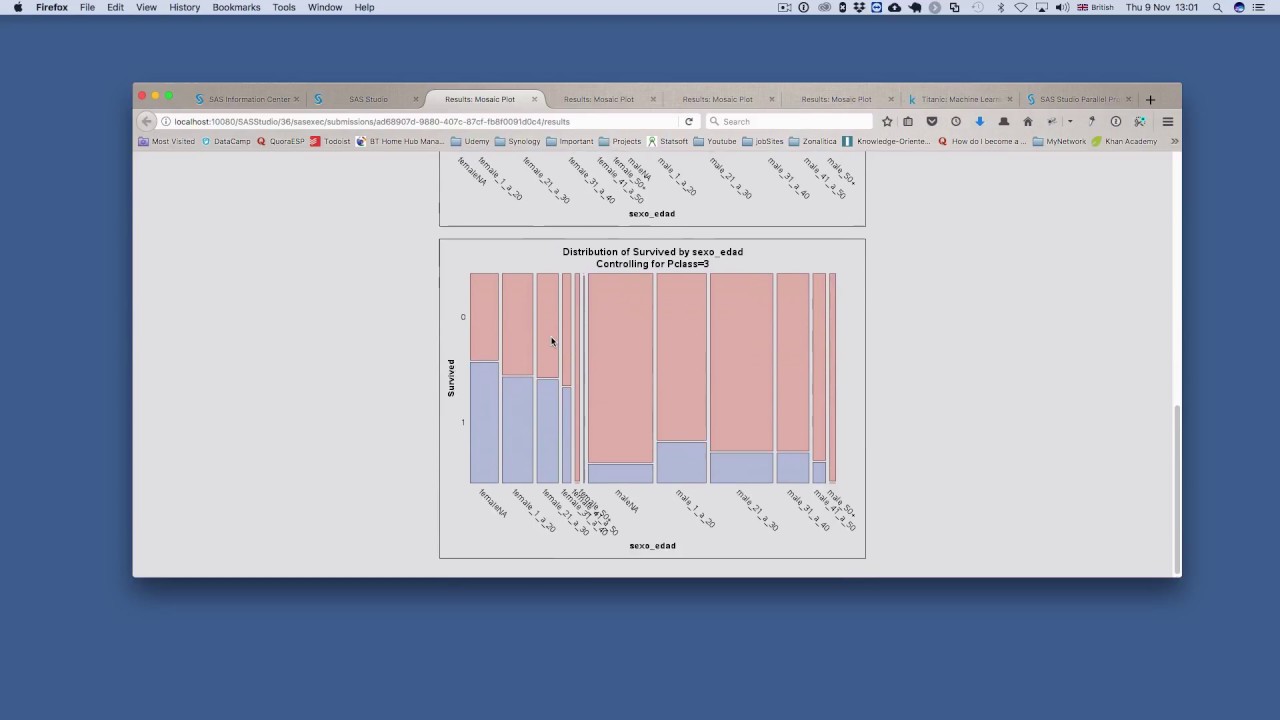Open the volume control in menu bar
Screen dimensions: 1280x720
(1062, 7)
